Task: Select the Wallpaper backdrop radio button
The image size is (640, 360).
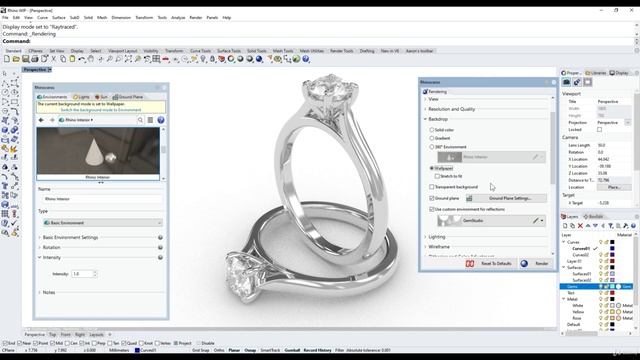Action: coord(431,168)
